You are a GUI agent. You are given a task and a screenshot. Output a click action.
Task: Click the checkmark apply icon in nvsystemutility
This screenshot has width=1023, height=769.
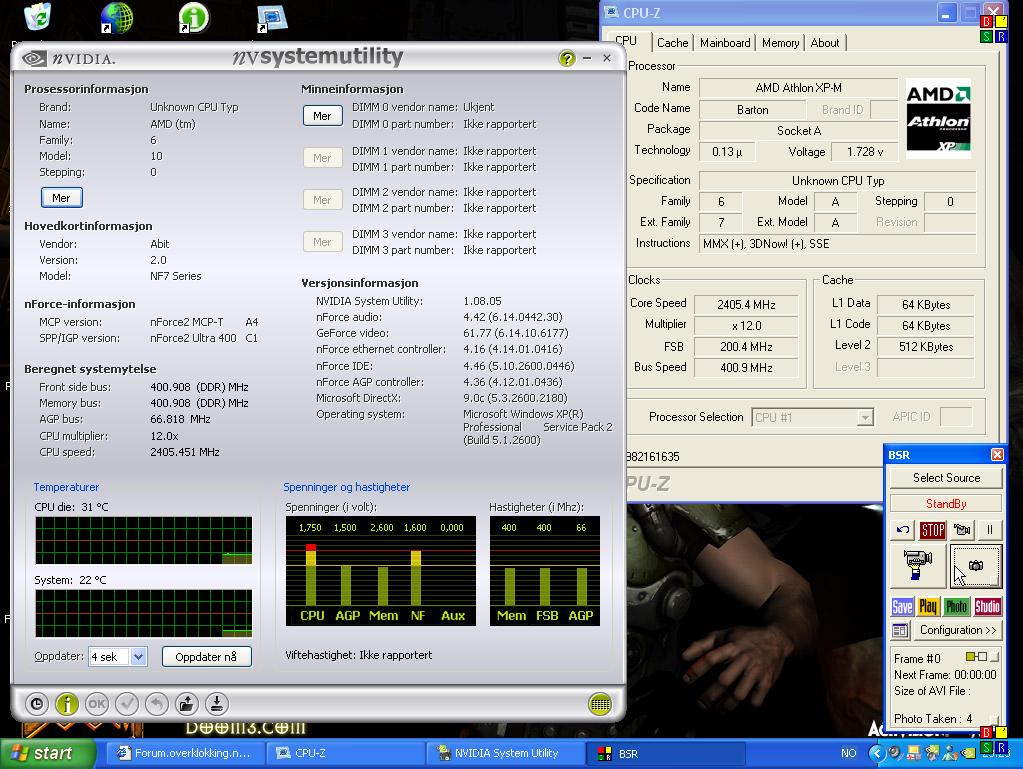pyautogui.click(x=127, y=704)
